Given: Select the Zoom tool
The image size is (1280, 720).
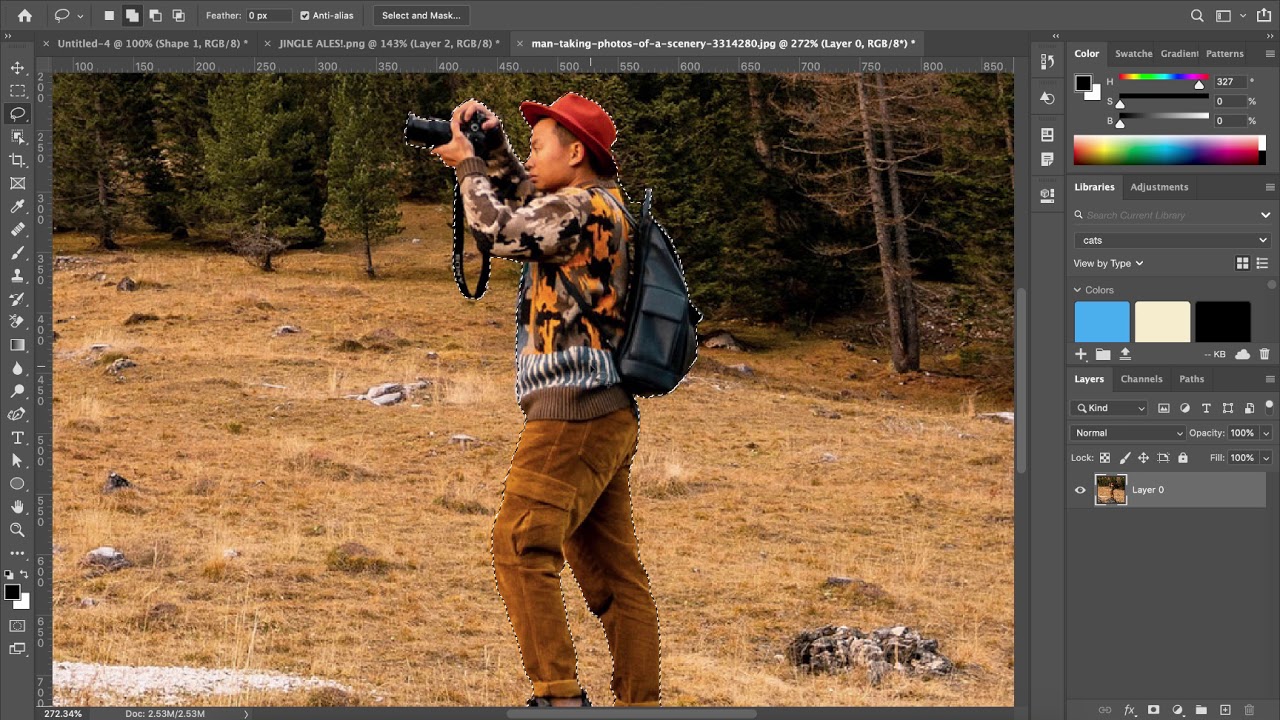Looking at the screenshot, I should (x=17, y=530).
